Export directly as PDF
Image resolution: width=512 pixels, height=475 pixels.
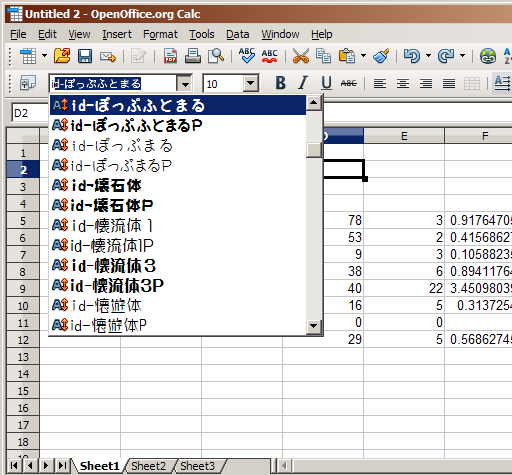point(170,56)
